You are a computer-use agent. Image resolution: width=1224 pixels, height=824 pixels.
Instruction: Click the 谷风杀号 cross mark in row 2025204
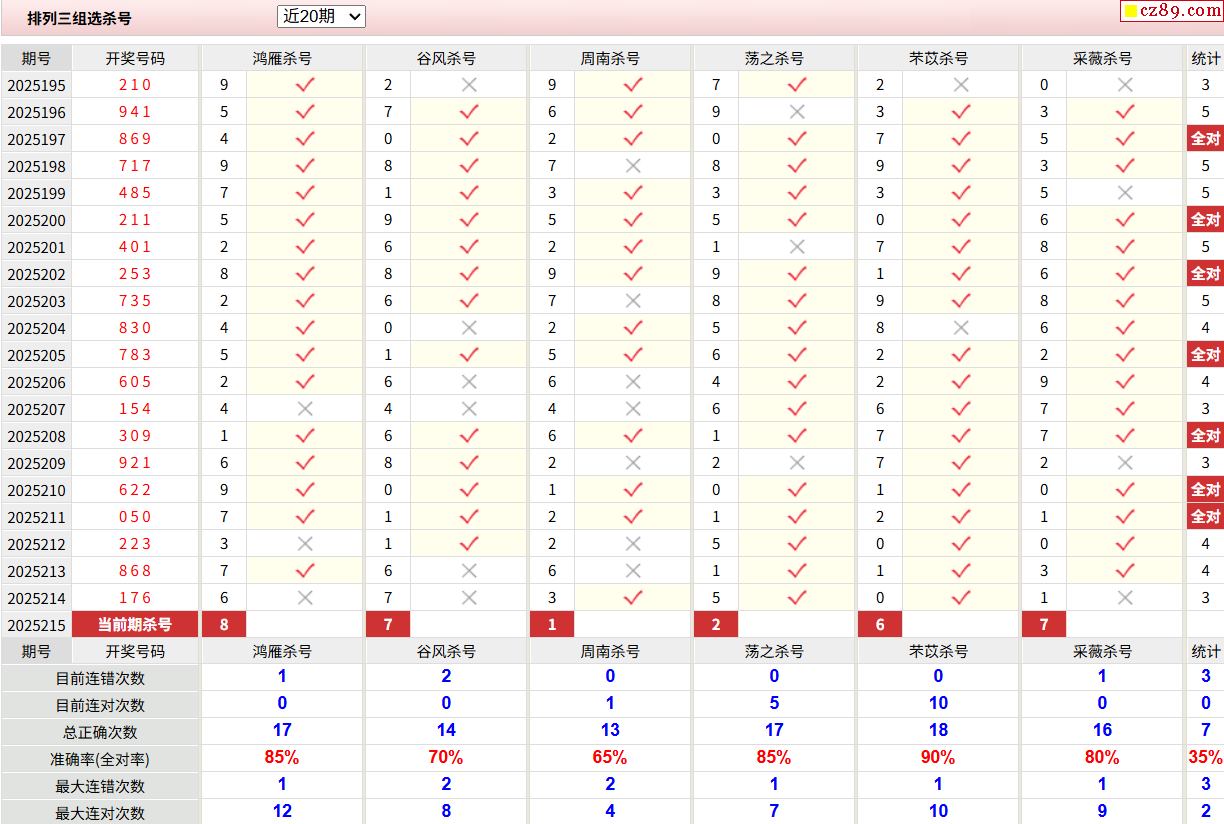pyautogui.click(x=469, y=328)
